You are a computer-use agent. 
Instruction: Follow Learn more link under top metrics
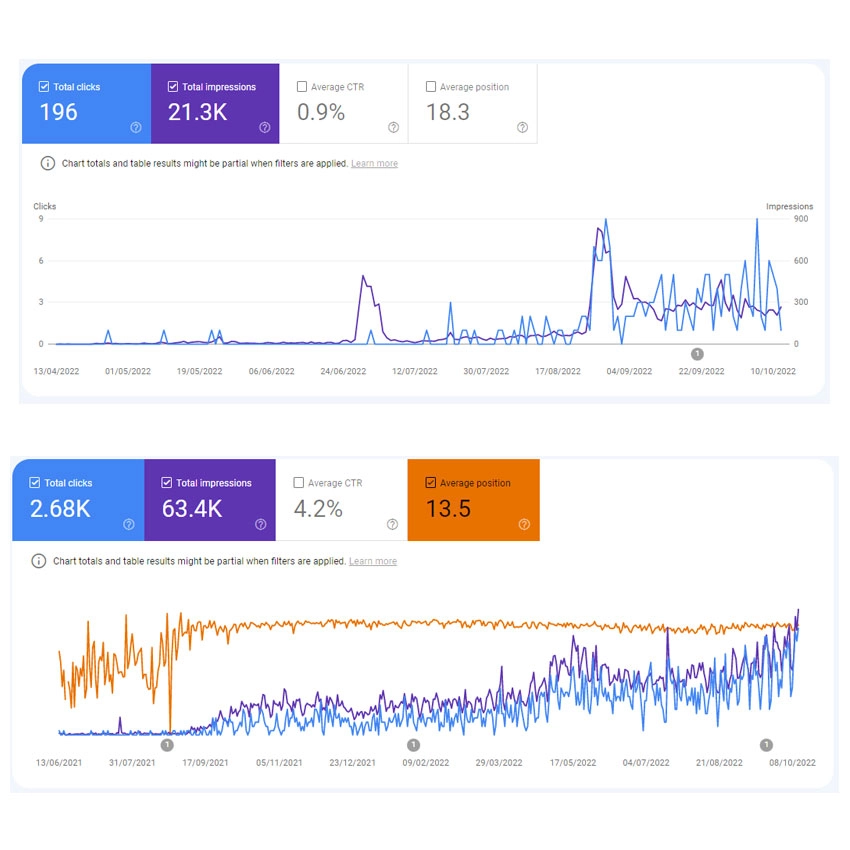pos(375,163)
